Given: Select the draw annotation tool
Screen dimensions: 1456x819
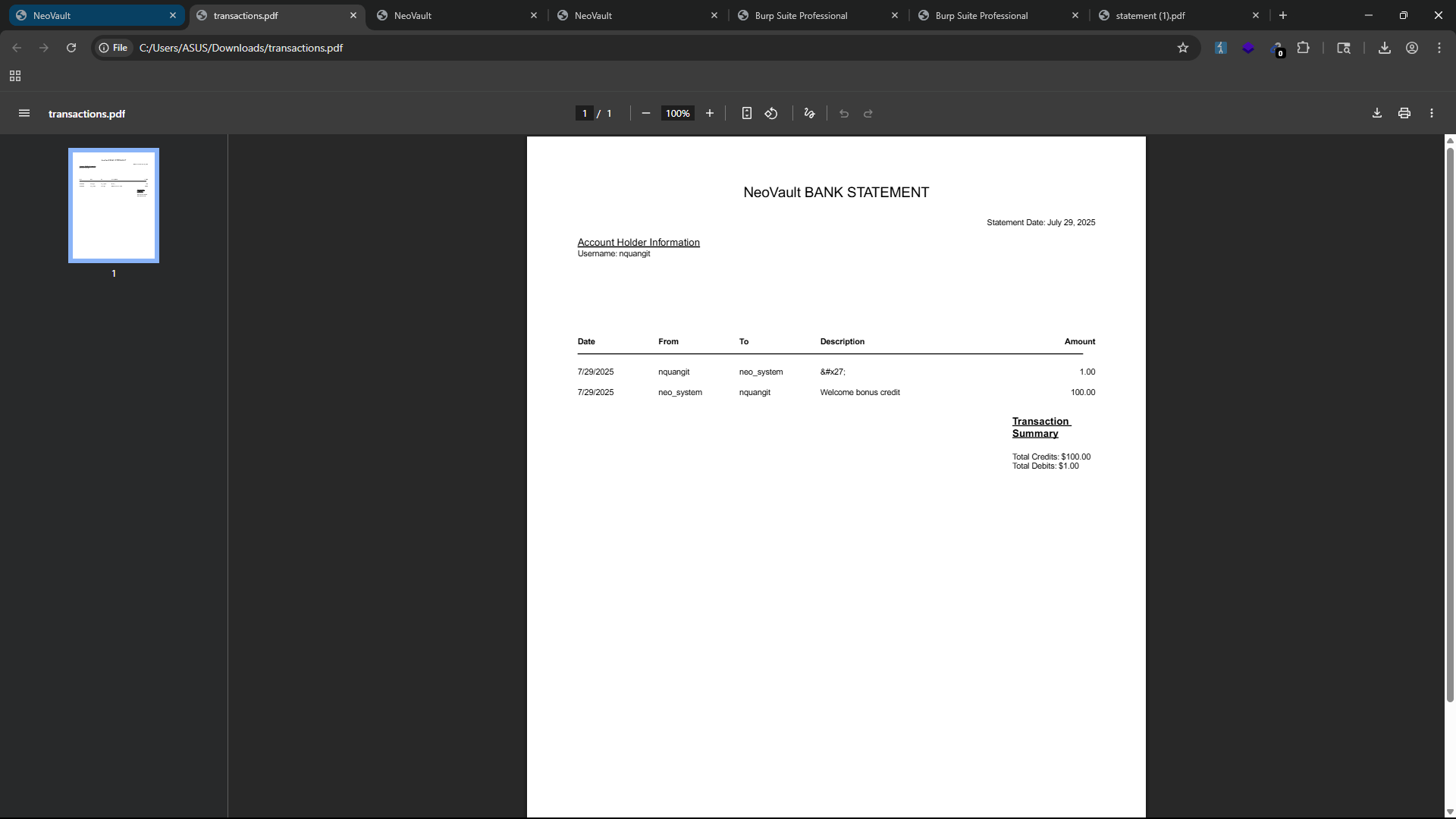Looking at the screenshot, I should (810, 114).
